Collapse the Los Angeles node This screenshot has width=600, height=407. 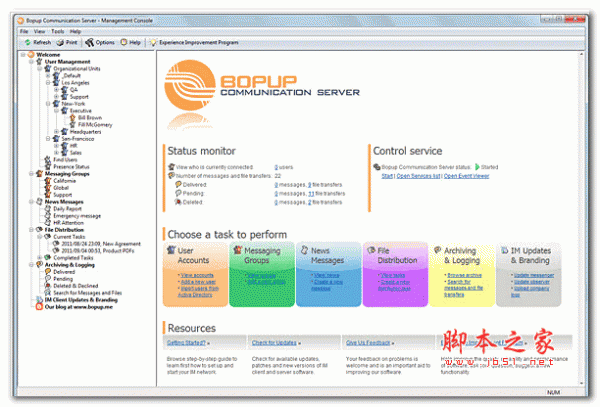[x=48, y=83]
